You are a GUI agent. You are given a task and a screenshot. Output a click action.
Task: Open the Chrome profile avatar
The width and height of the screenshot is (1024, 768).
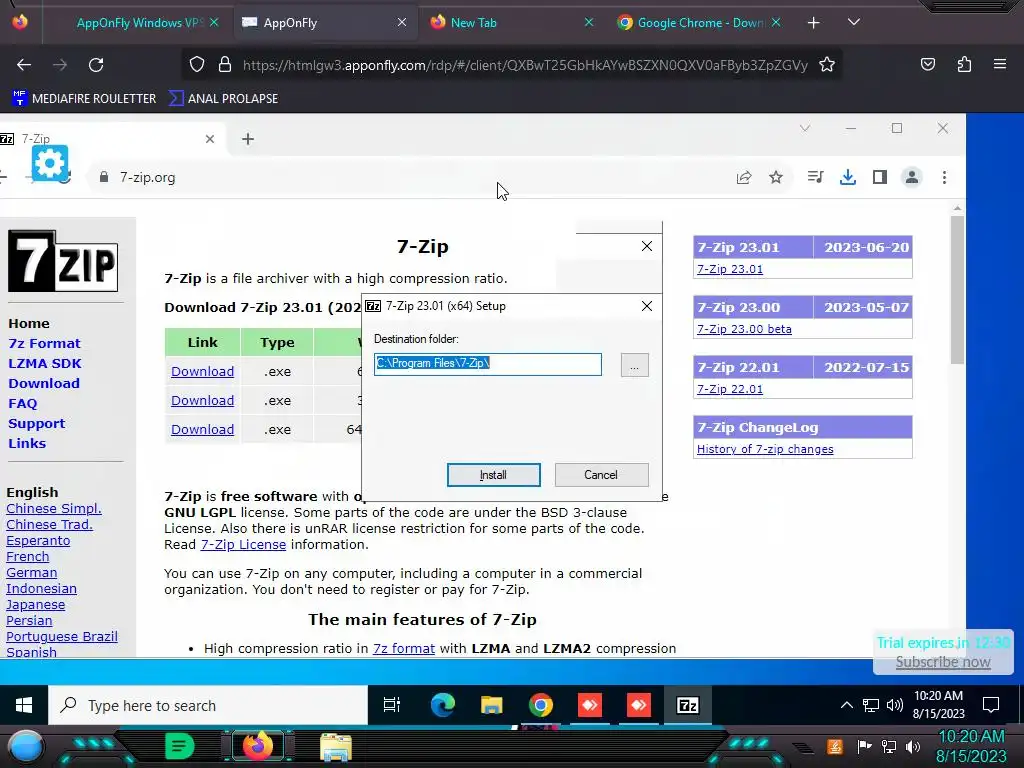point(912,177)
